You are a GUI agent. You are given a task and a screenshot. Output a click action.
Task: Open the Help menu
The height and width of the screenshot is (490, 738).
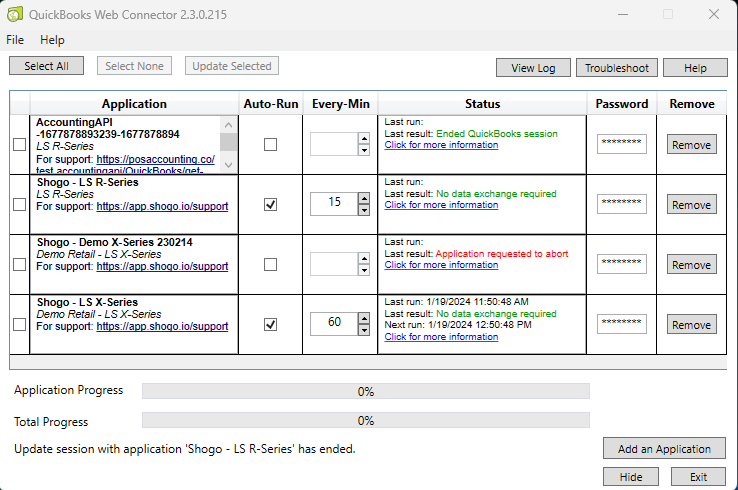point(52,40)
